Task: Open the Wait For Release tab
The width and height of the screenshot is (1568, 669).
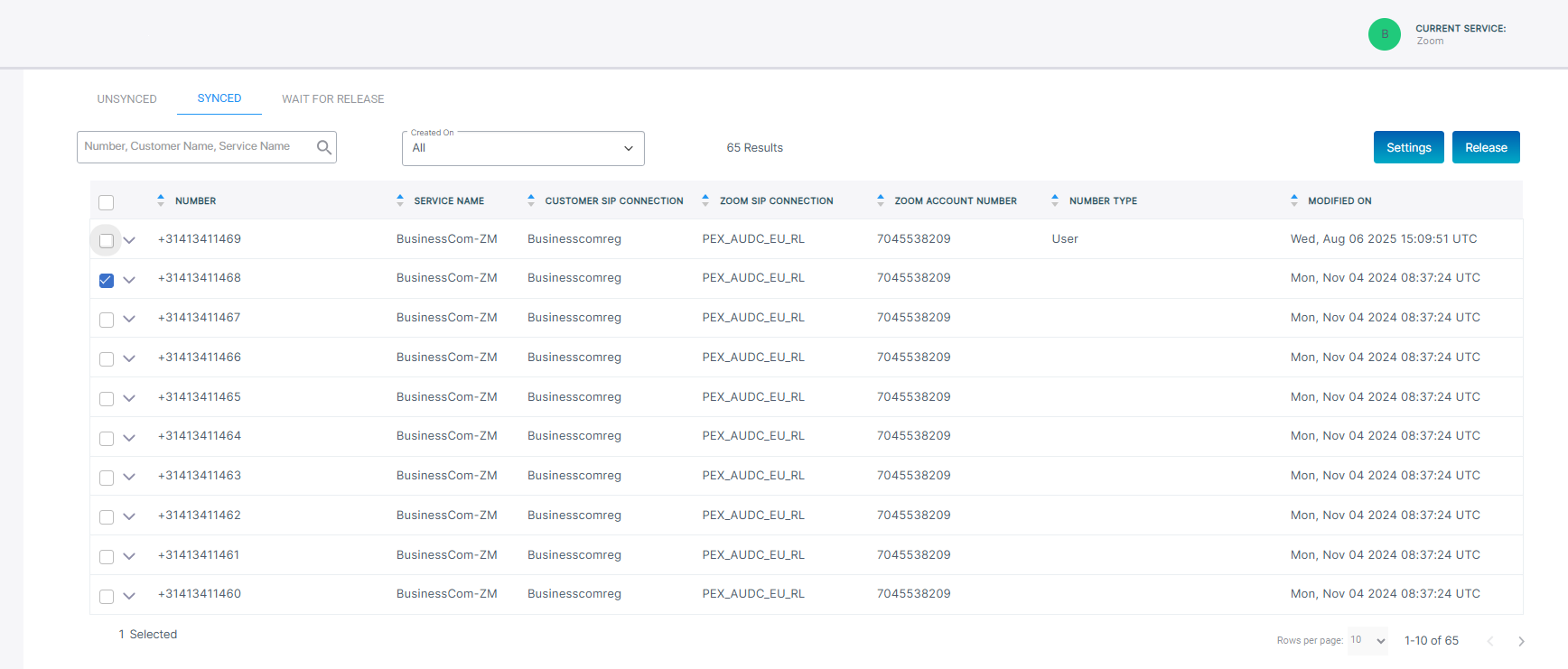Action: [332, 98]
